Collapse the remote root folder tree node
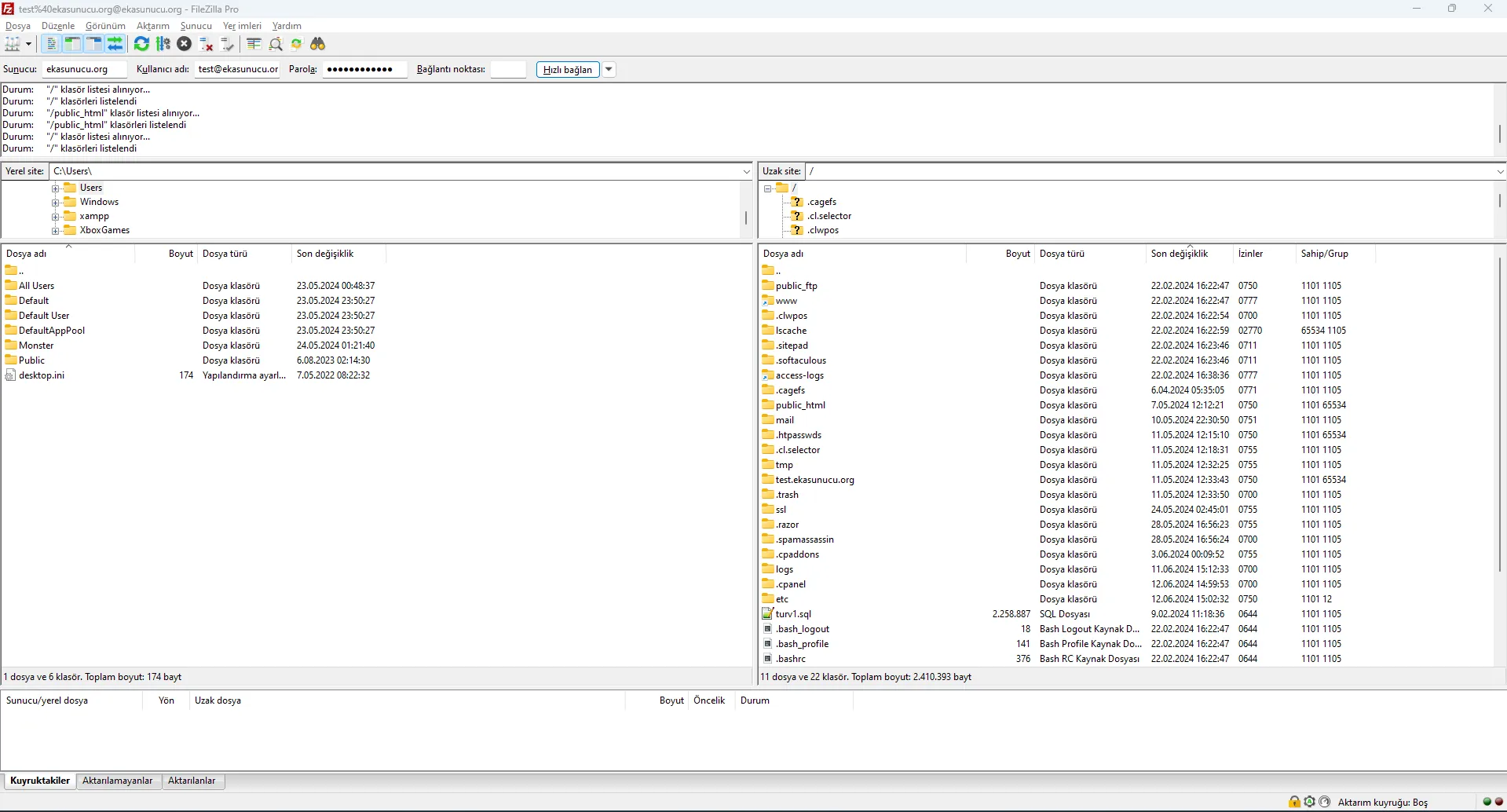The height and width of the screenshot is (812, 1507). pos(767,188)
